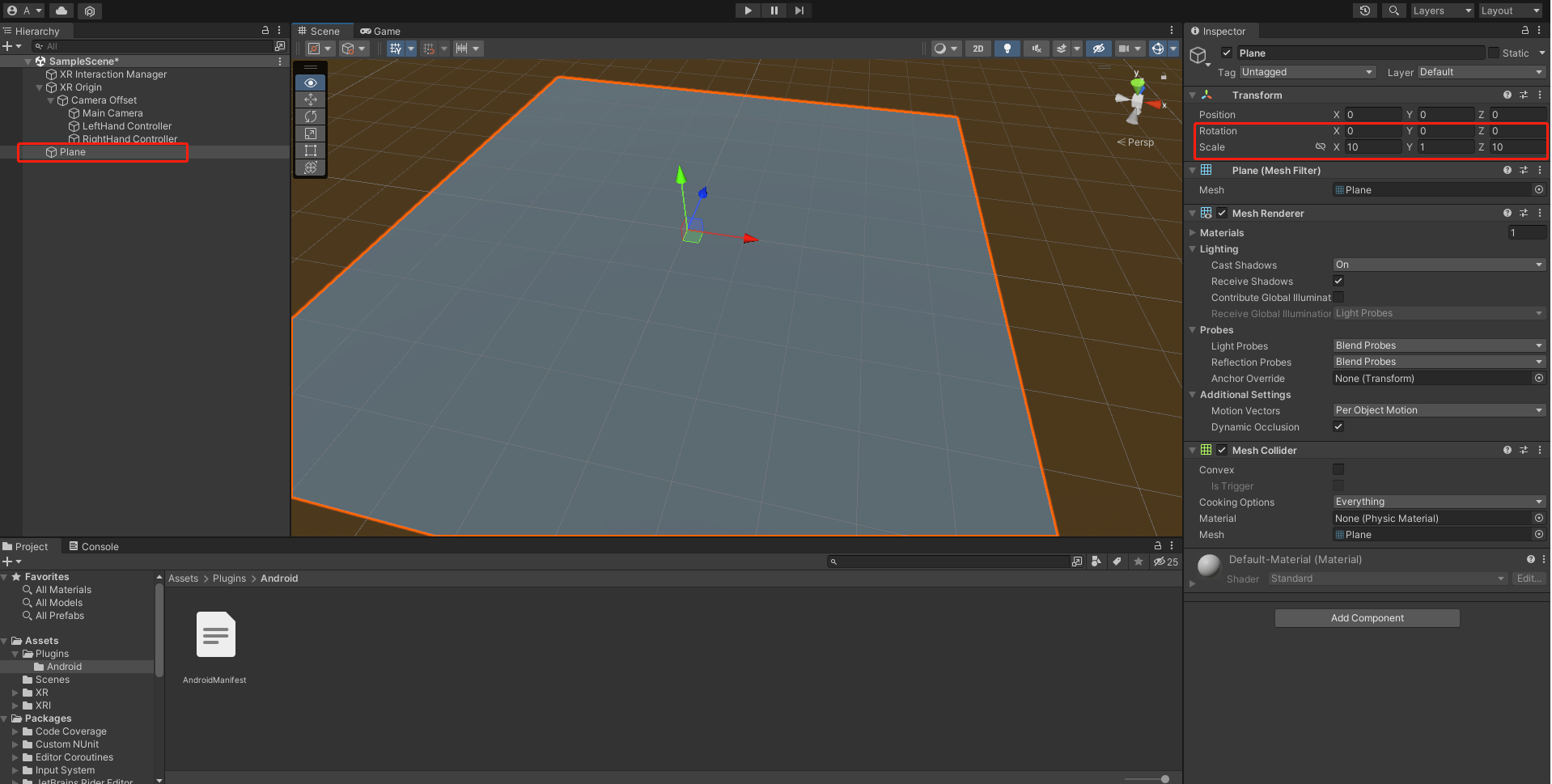The width and height of the screenshot is (1552, 784).
Task: Toggle 2D view mode
Action: (978, 49)
